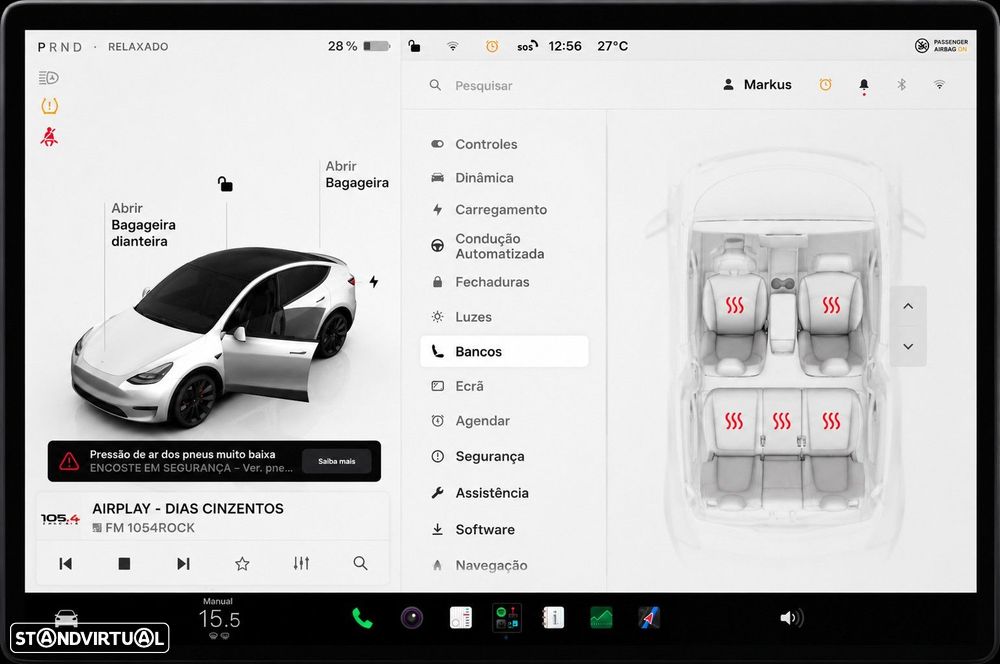Open the Phone app in bottom bar
Screen dimensions: 1000x664
(362, 618)
